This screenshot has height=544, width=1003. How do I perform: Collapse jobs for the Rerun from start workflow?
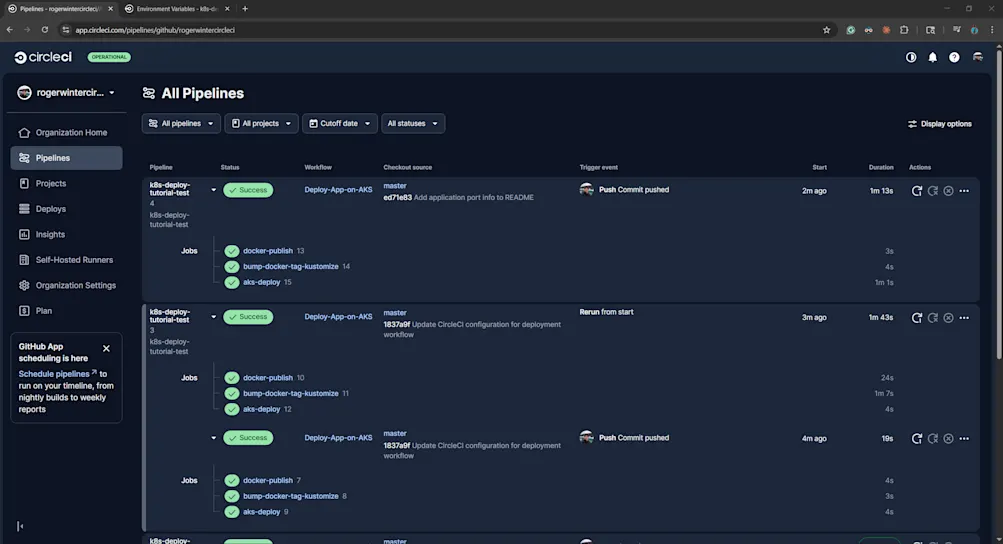[214, 317]
